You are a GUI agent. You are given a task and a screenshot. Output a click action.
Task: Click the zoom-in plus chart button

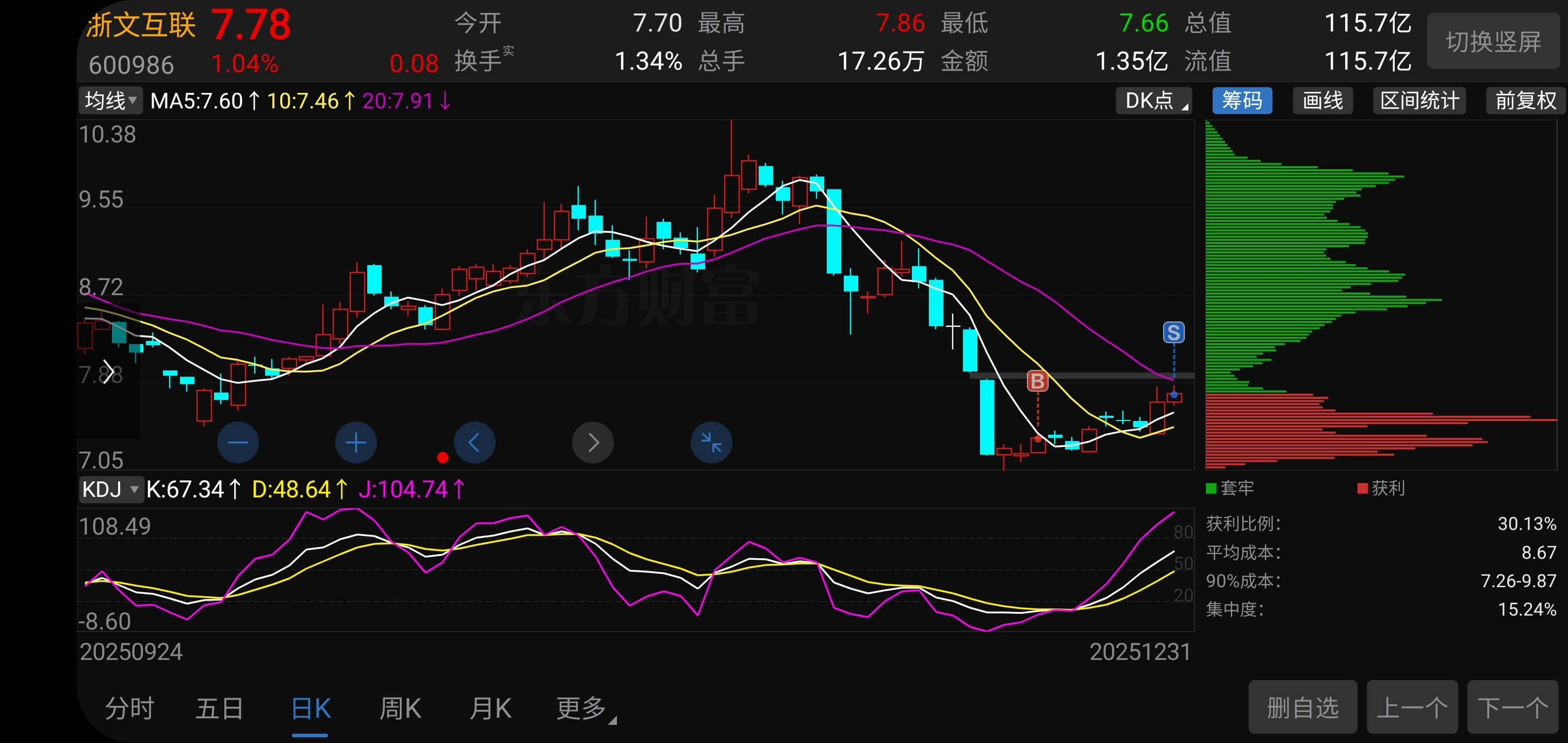tap(356, 442)
